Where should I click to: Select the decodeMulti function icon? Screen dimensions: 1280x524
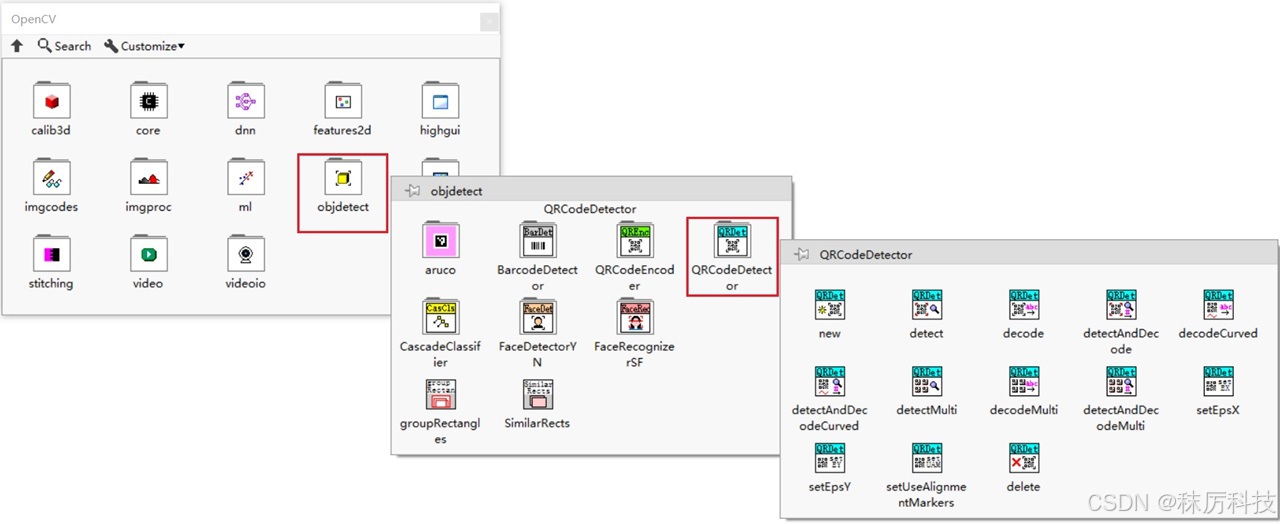[1024, 381]
